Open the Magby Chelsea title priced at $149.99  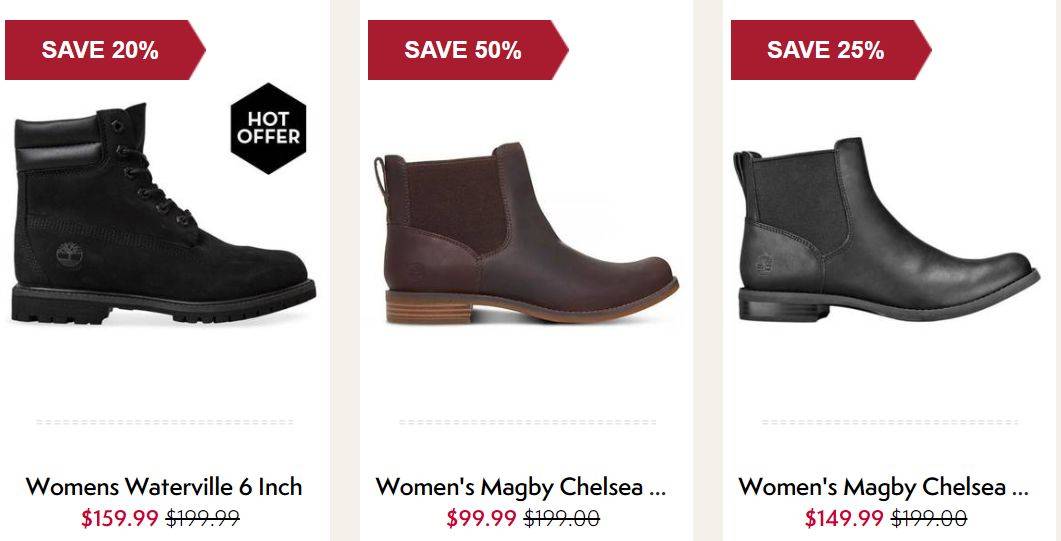[883, 487]
